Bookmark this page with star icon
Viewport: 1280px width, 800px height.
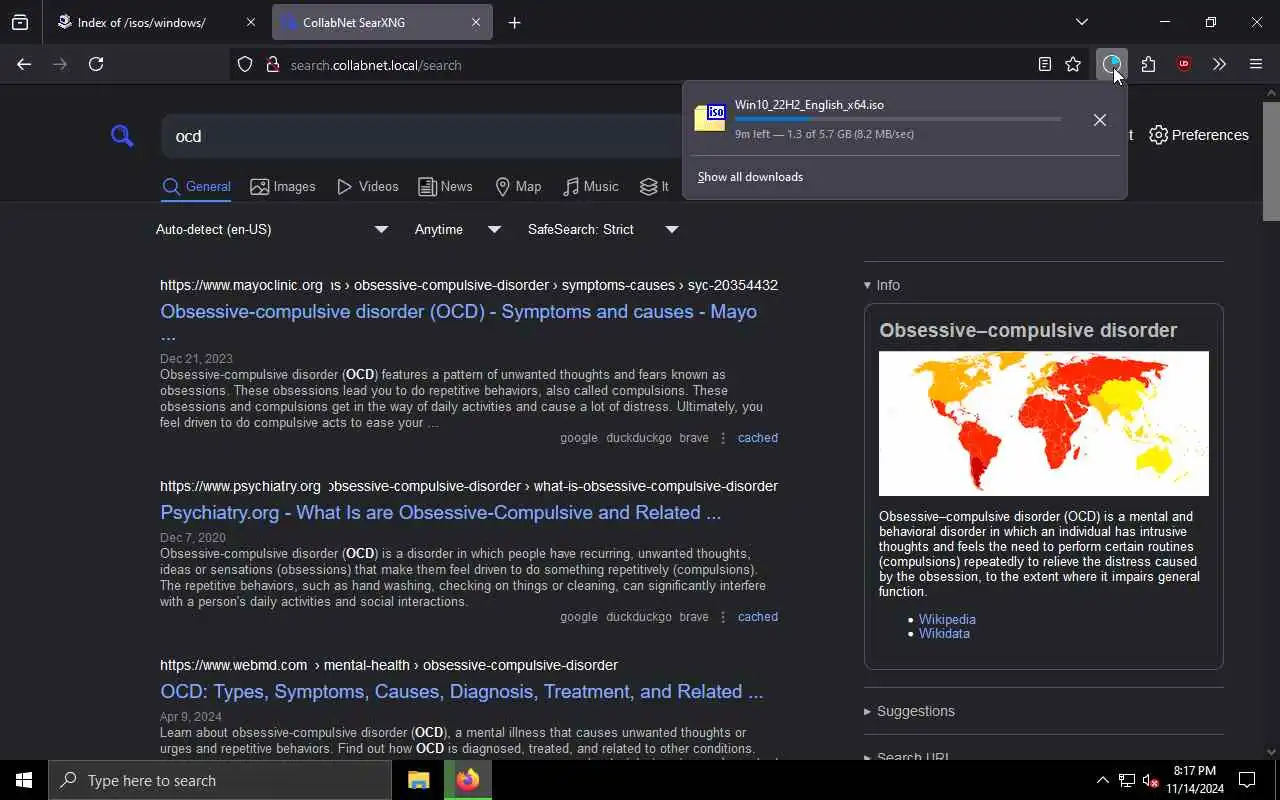click(x=1073, y=64)
